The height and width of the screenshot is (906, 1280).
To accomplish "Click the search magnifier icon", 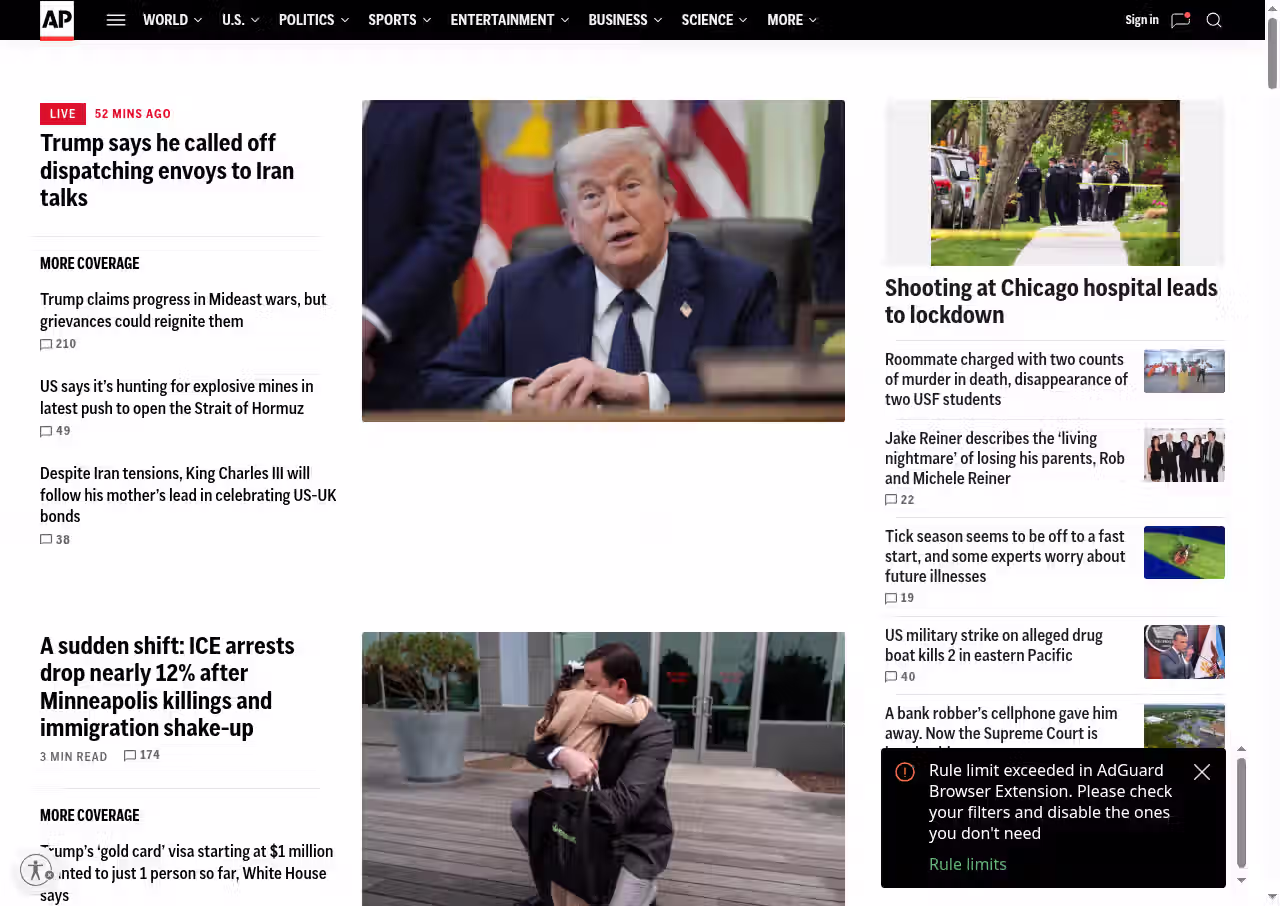I will pyautogui.click(x=1214, y=20).
